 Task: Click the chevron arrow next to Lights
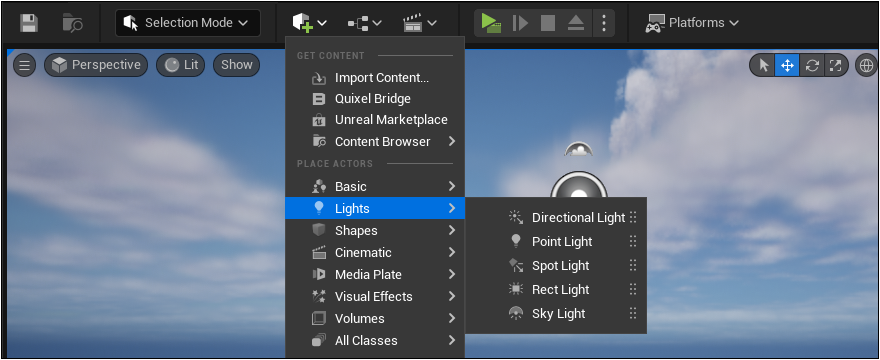click(452, 208)
